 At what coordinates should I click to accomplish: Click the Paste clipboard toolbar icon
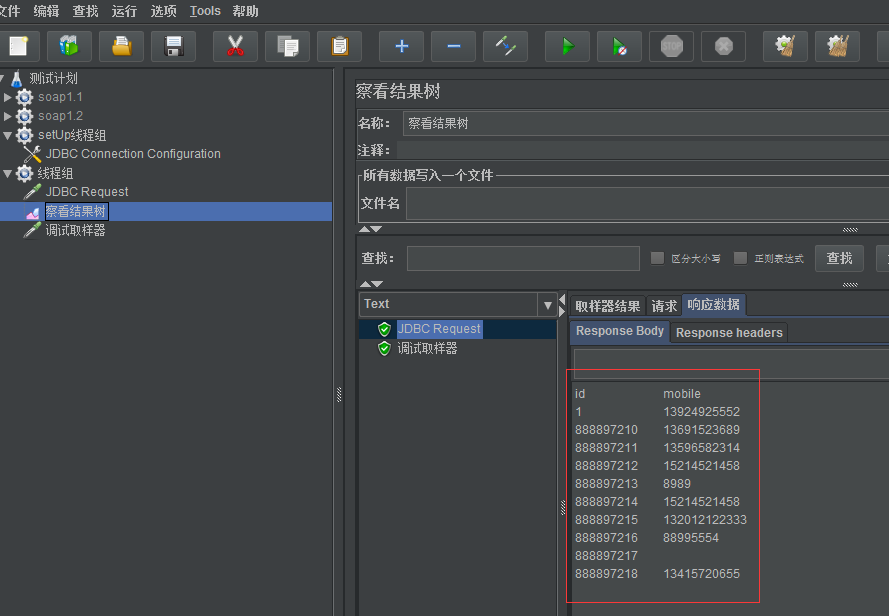339,46
